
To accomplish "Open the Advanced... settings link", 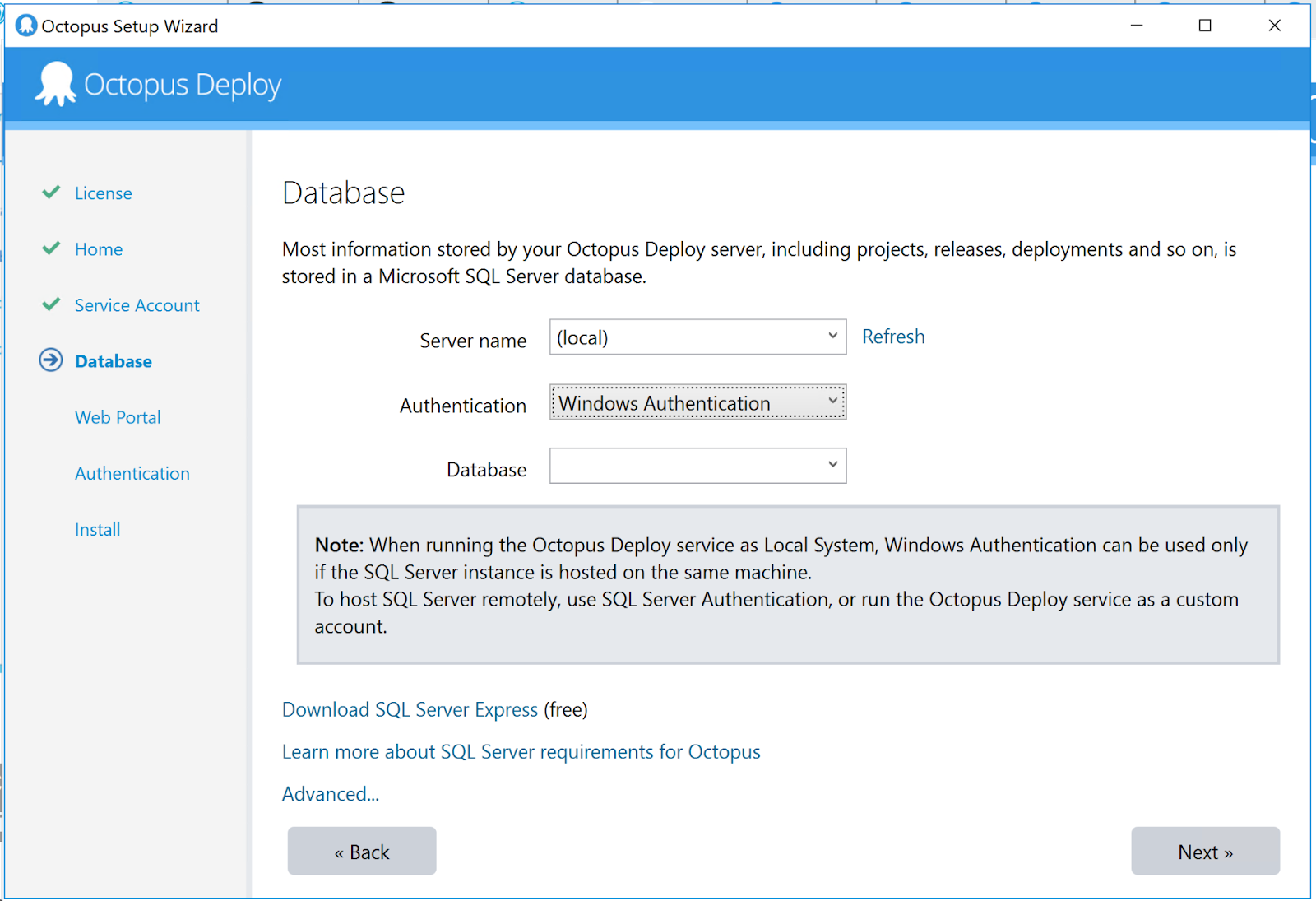I will coord(331,794).
